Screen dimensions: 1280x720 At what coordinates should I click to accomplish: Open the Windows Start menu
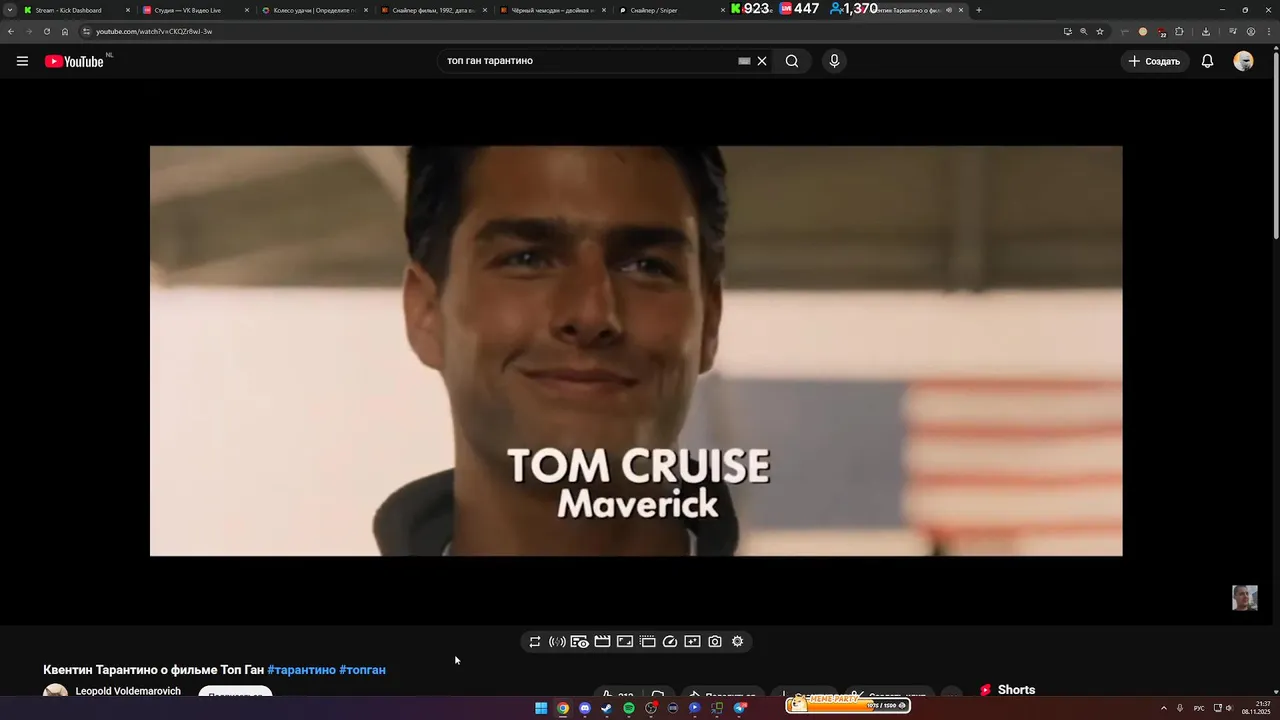541,708
